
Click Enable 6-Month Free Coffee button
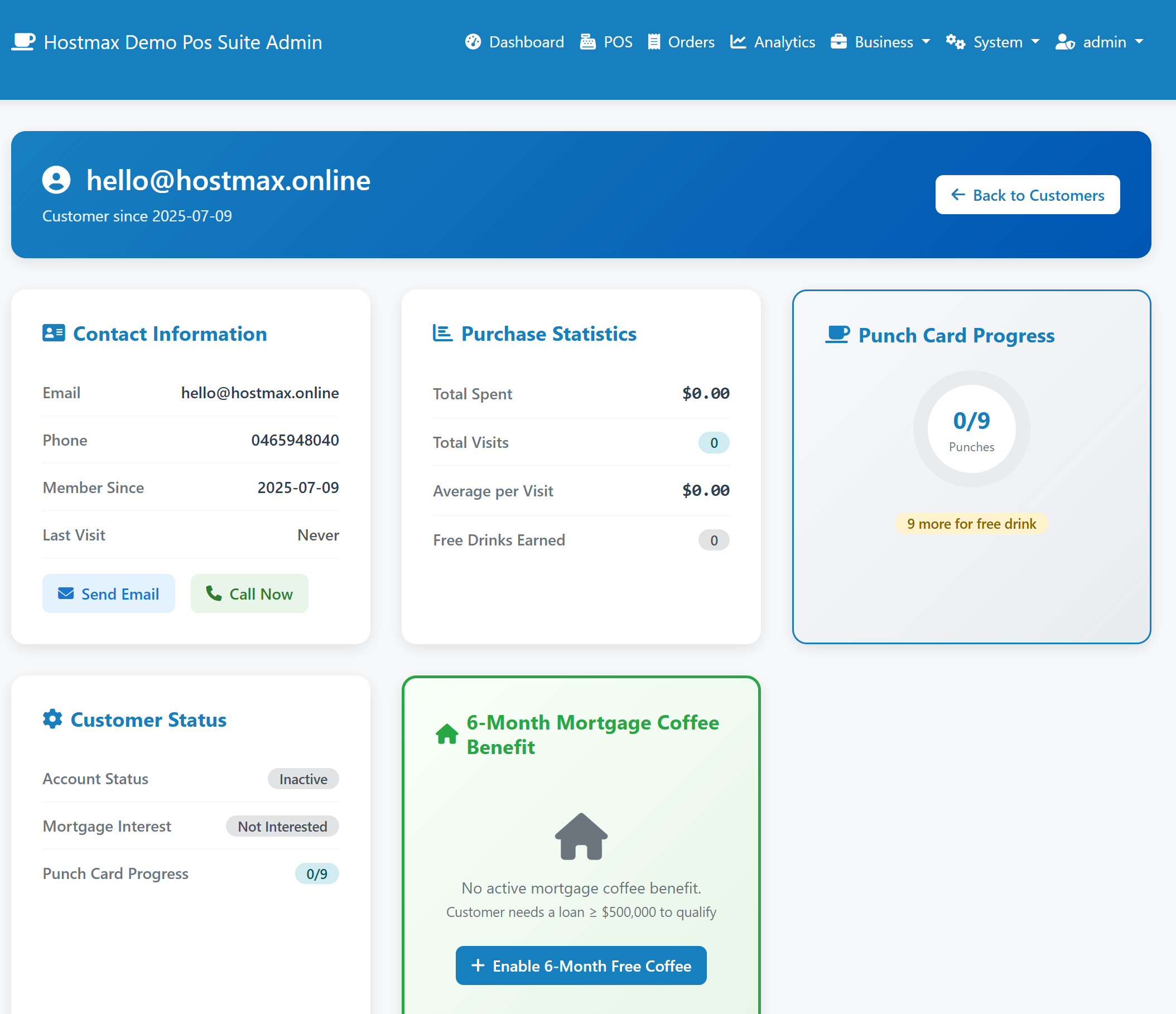click(581, 966)
